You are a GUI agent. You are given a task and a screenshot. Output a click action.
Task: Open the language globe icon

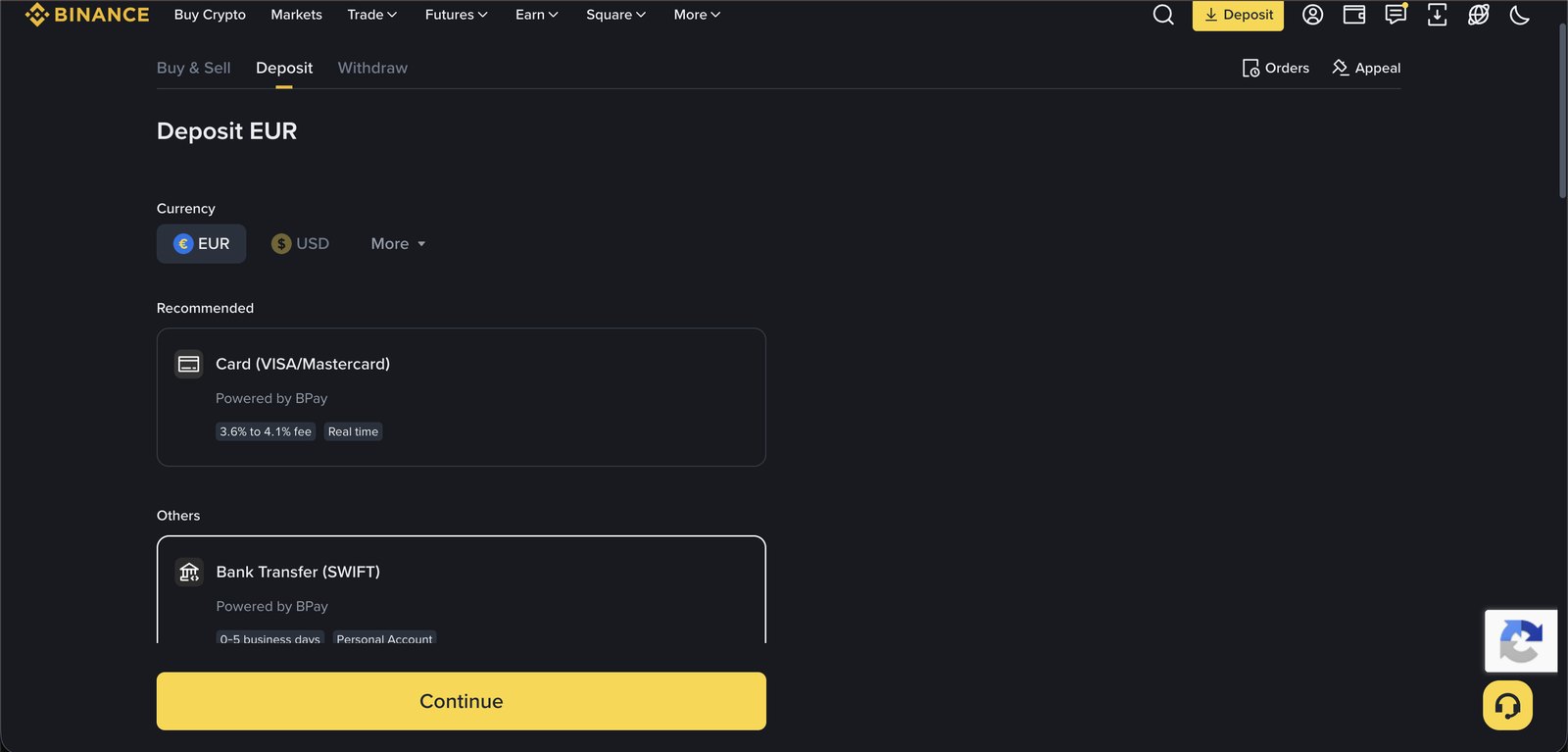1479,15
